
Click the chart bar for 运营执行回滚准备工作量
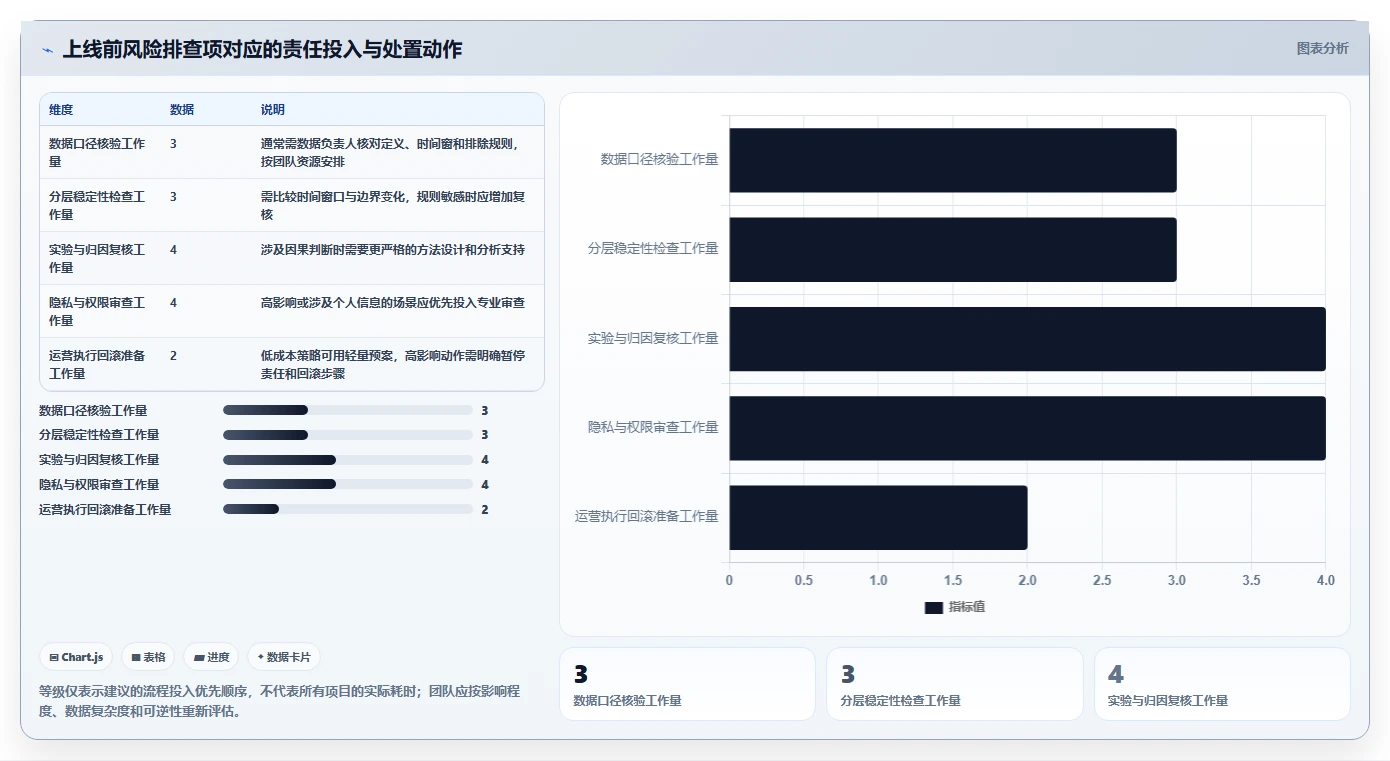878,517
